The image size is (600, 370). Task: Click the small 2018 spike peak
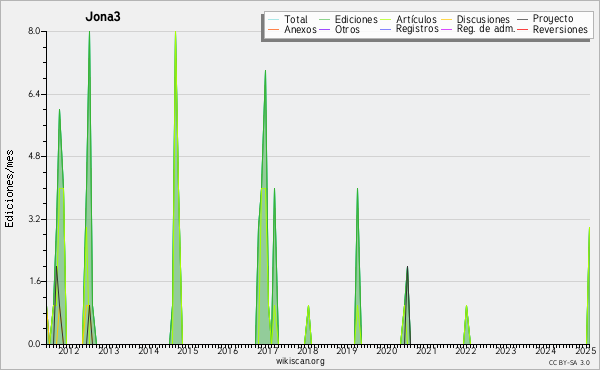(x=308, y=306)
